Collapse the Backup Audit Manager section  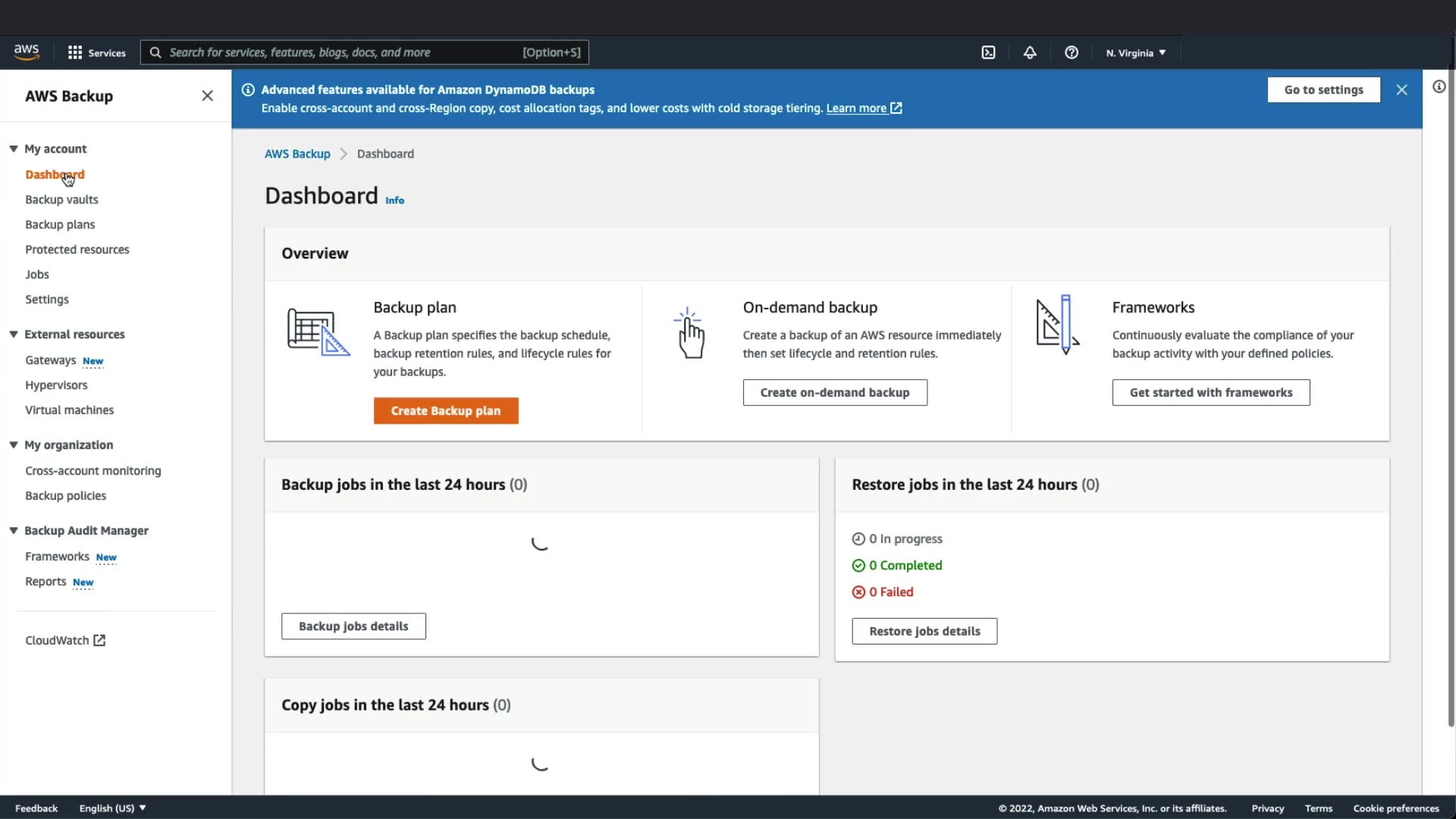click(14, 531)
